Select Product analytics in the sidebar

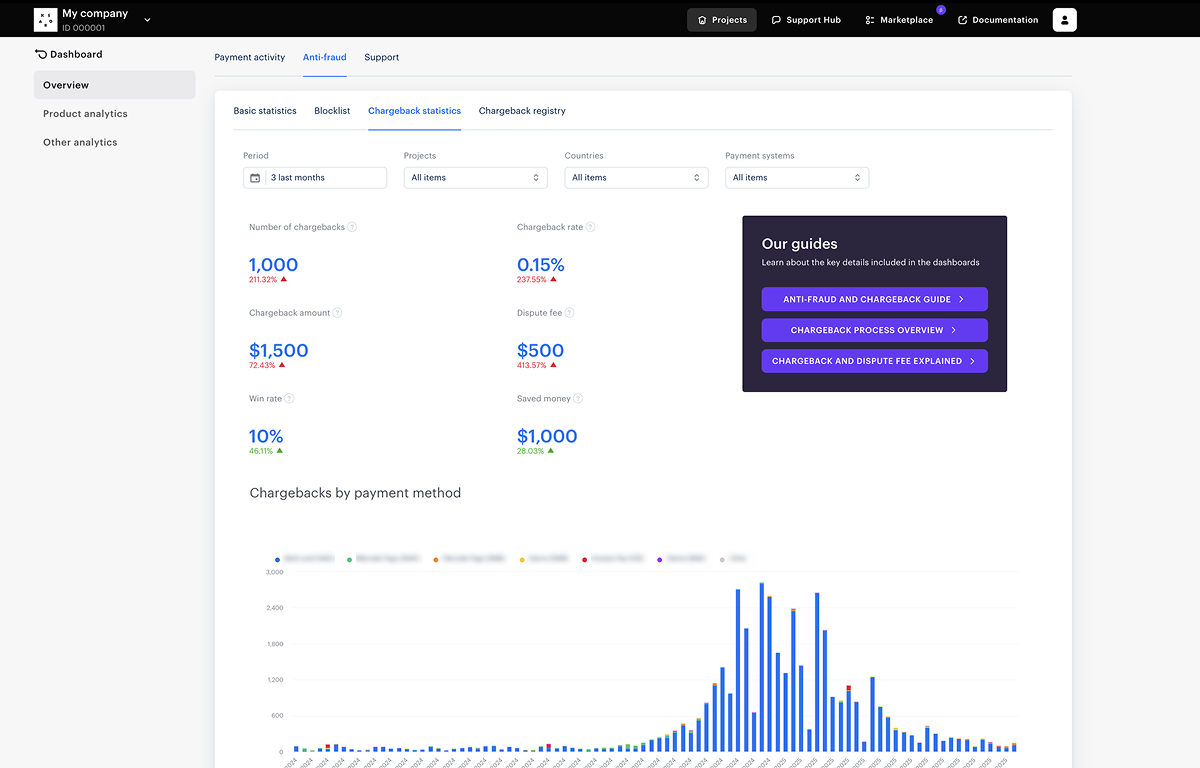click(x=85, y=114)
